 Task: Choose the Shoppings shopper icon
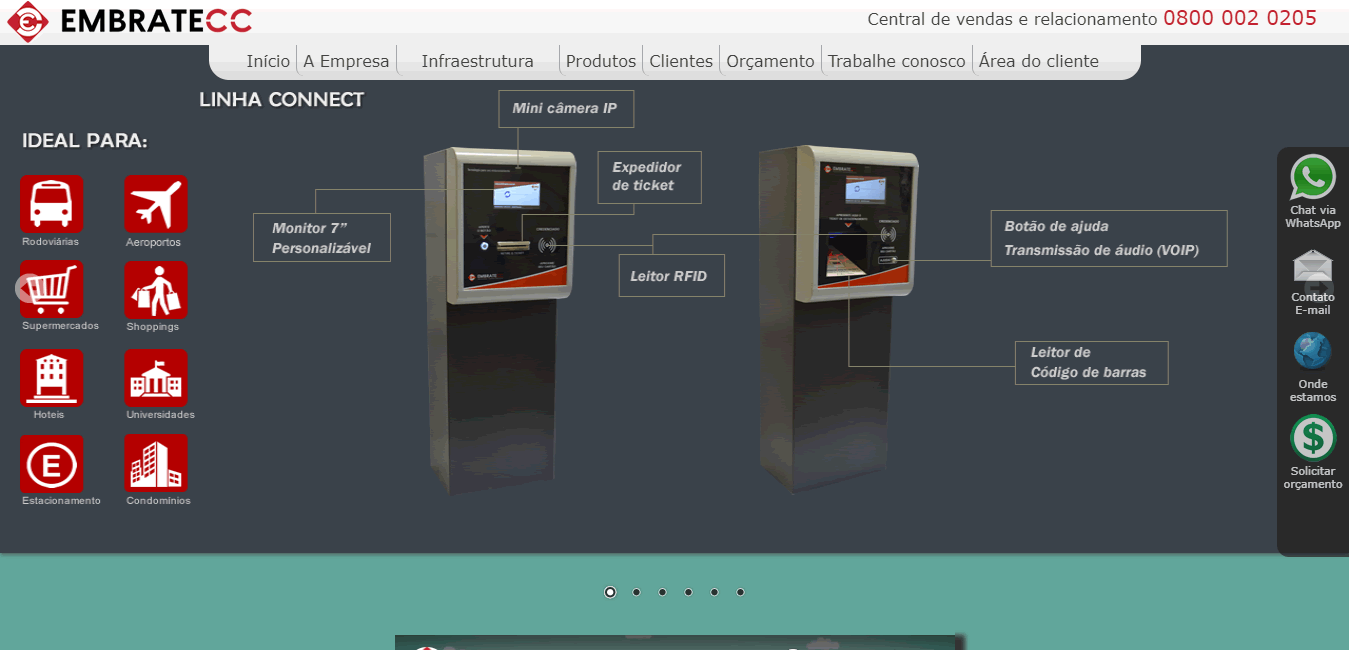[156, 290]
